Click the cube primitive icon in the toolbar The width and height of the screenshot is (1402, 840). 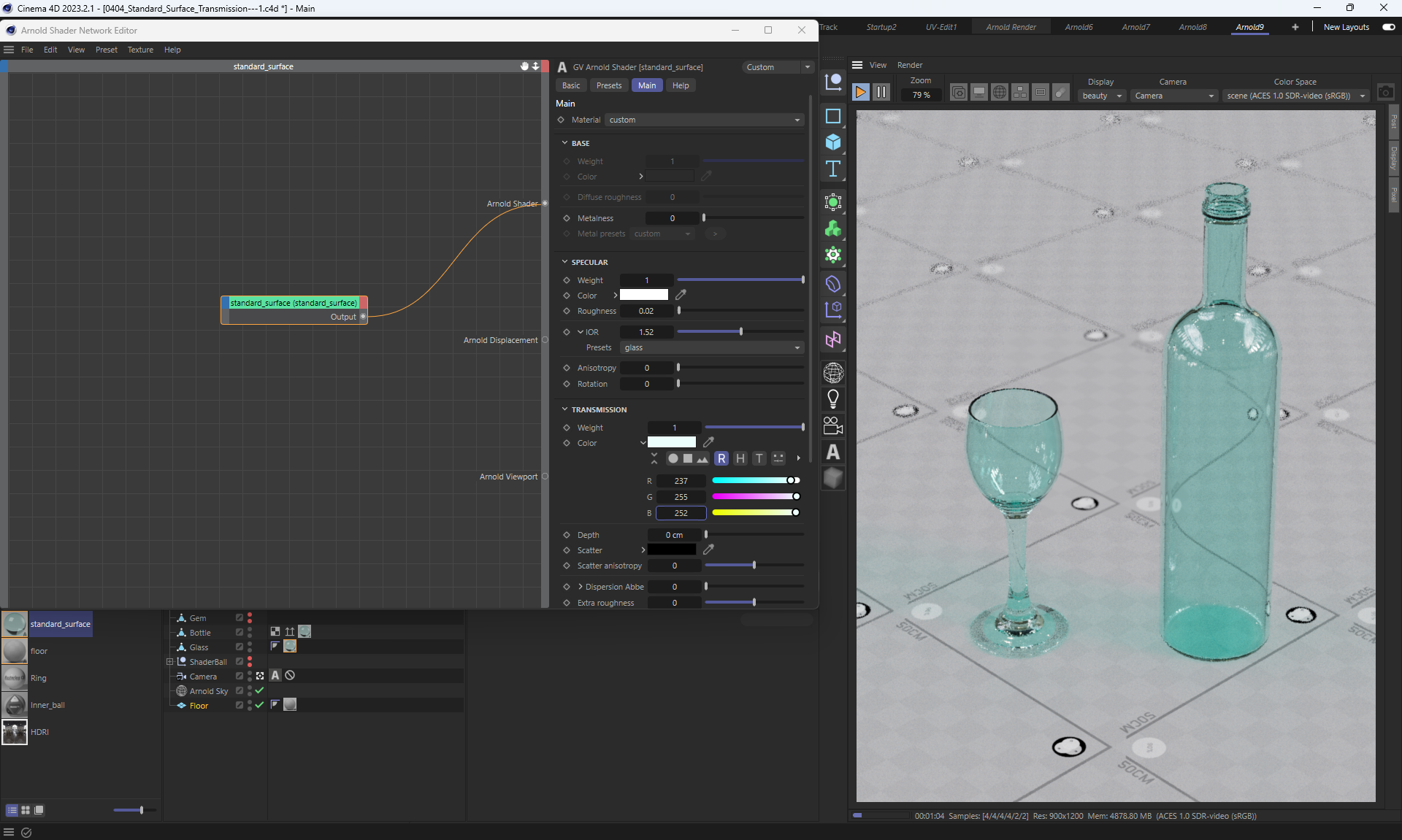[x=833, y=142]
